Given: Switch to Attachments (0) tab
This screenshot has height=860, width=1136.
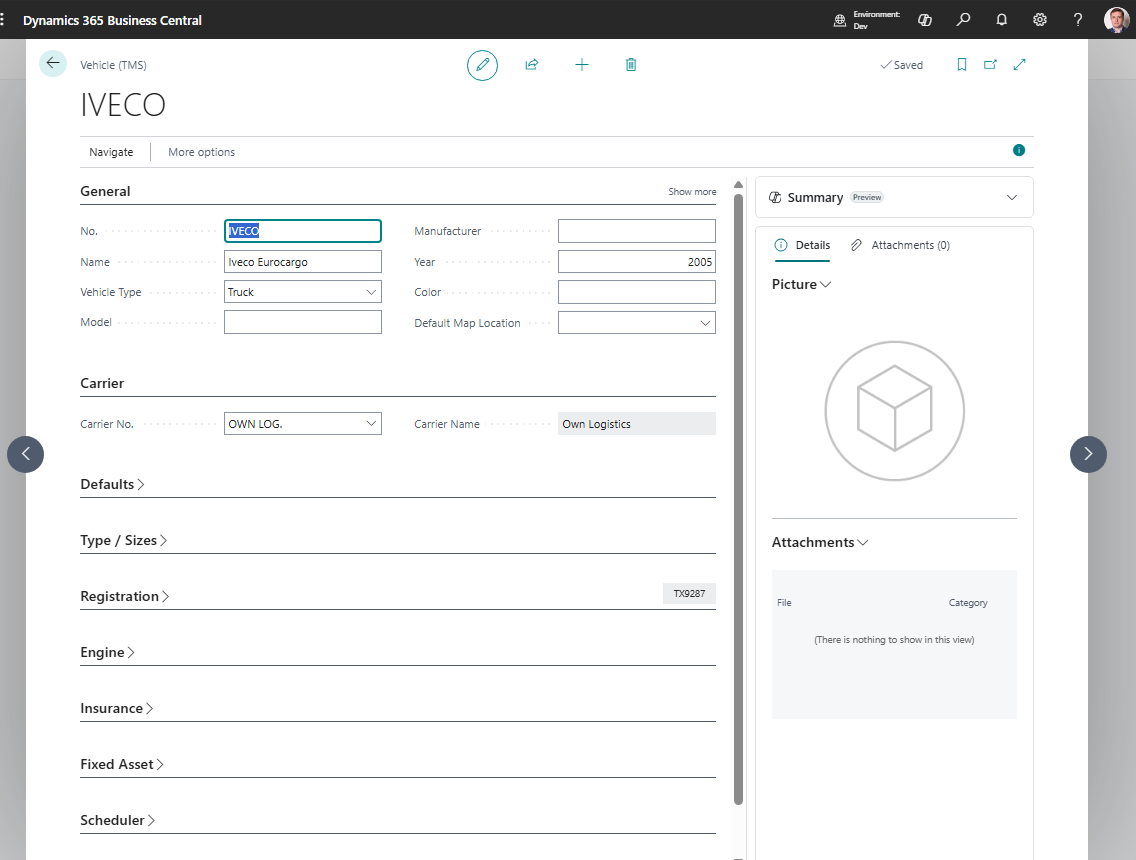Looking at the screenshot, I should [901, 245].
